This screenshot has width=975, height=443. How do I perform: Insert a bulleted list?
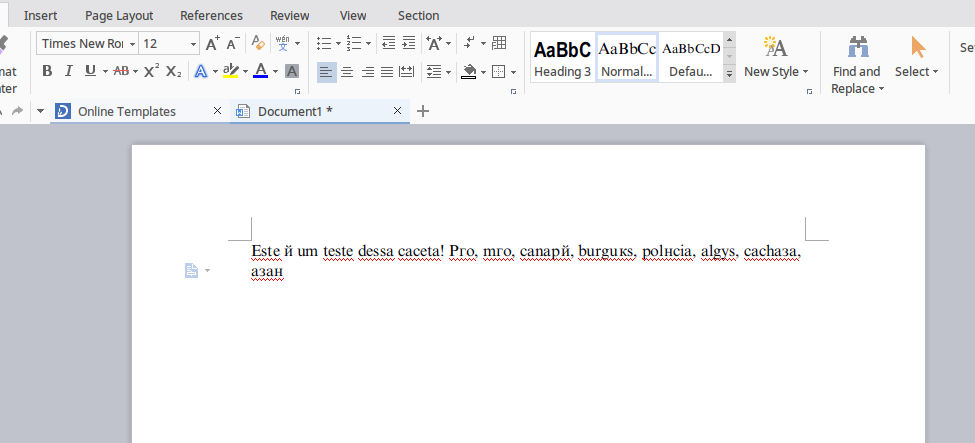pos(324,43)
